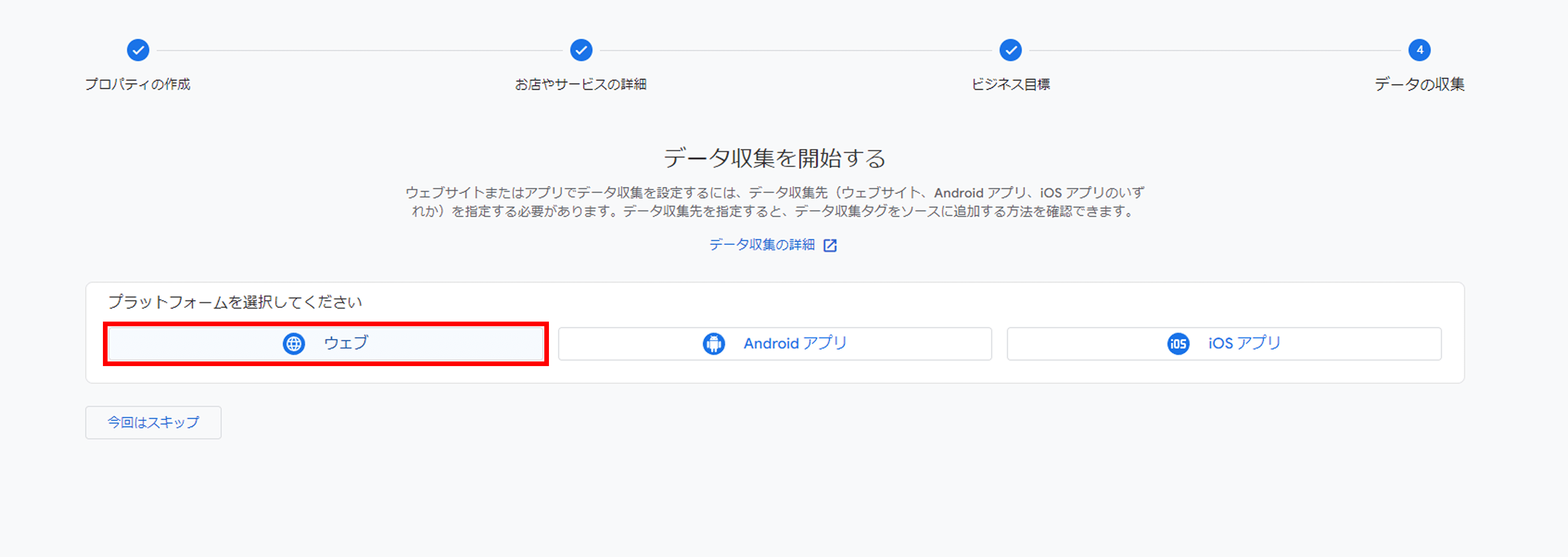1568x557 pixels.
Task: Click the データ収集を開始する heading
Action: click(774, 158)
